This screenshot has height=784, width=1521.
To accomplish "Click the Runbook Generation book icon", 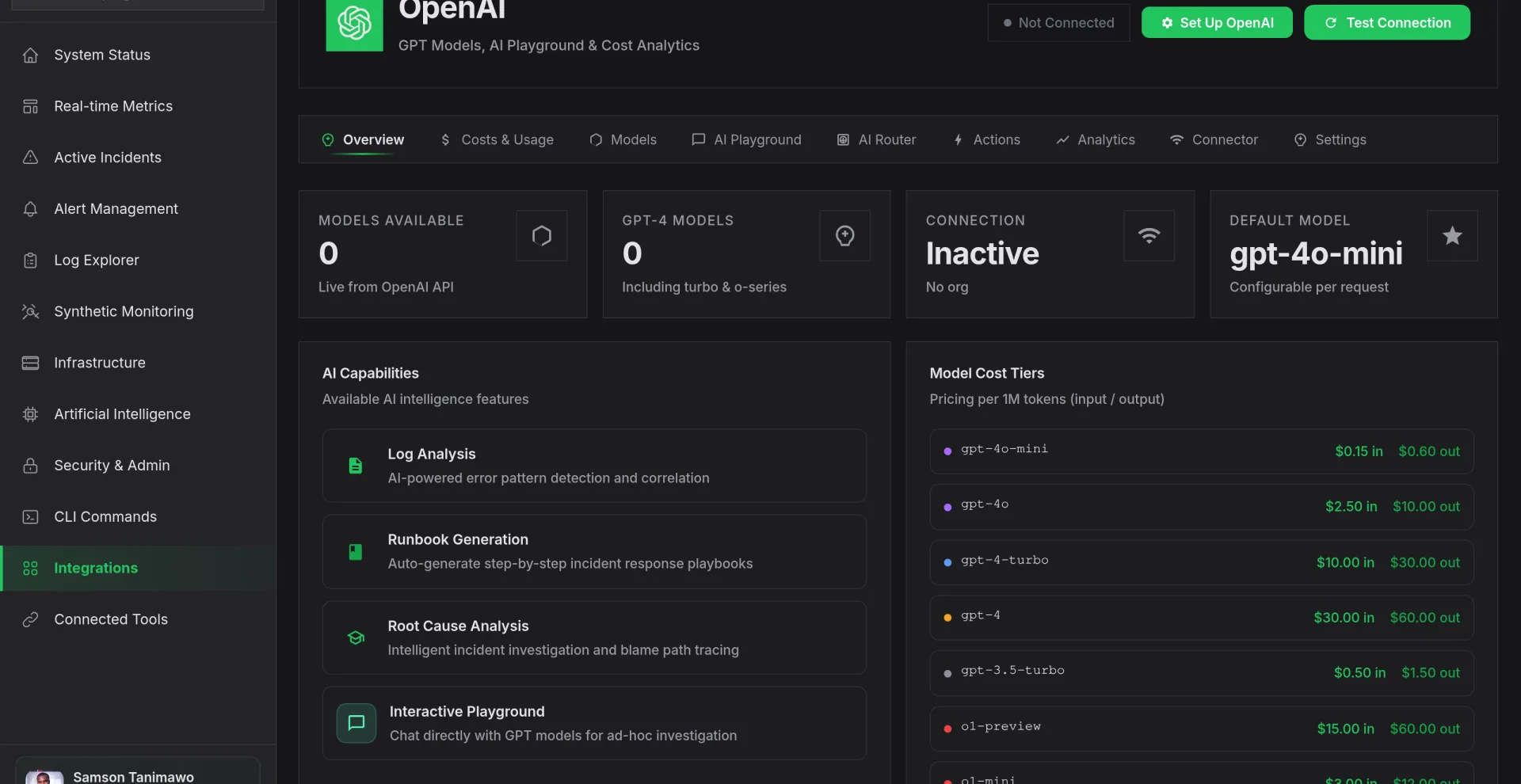I will 356,552.
